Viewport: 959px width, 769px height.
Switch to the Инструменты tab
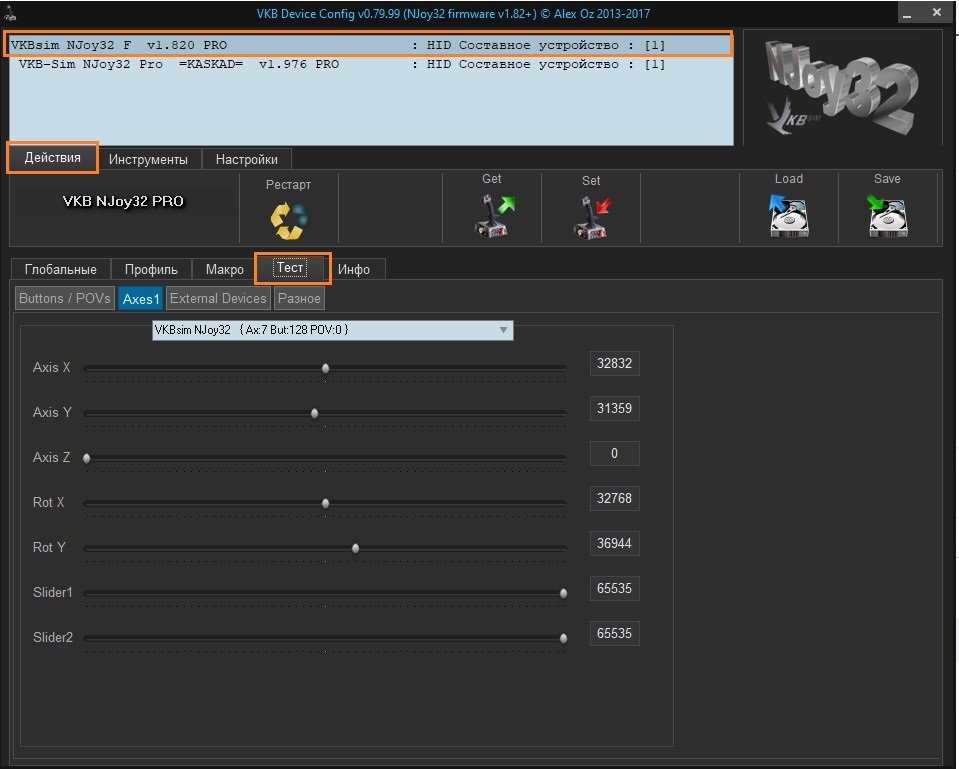click(148, 160)
